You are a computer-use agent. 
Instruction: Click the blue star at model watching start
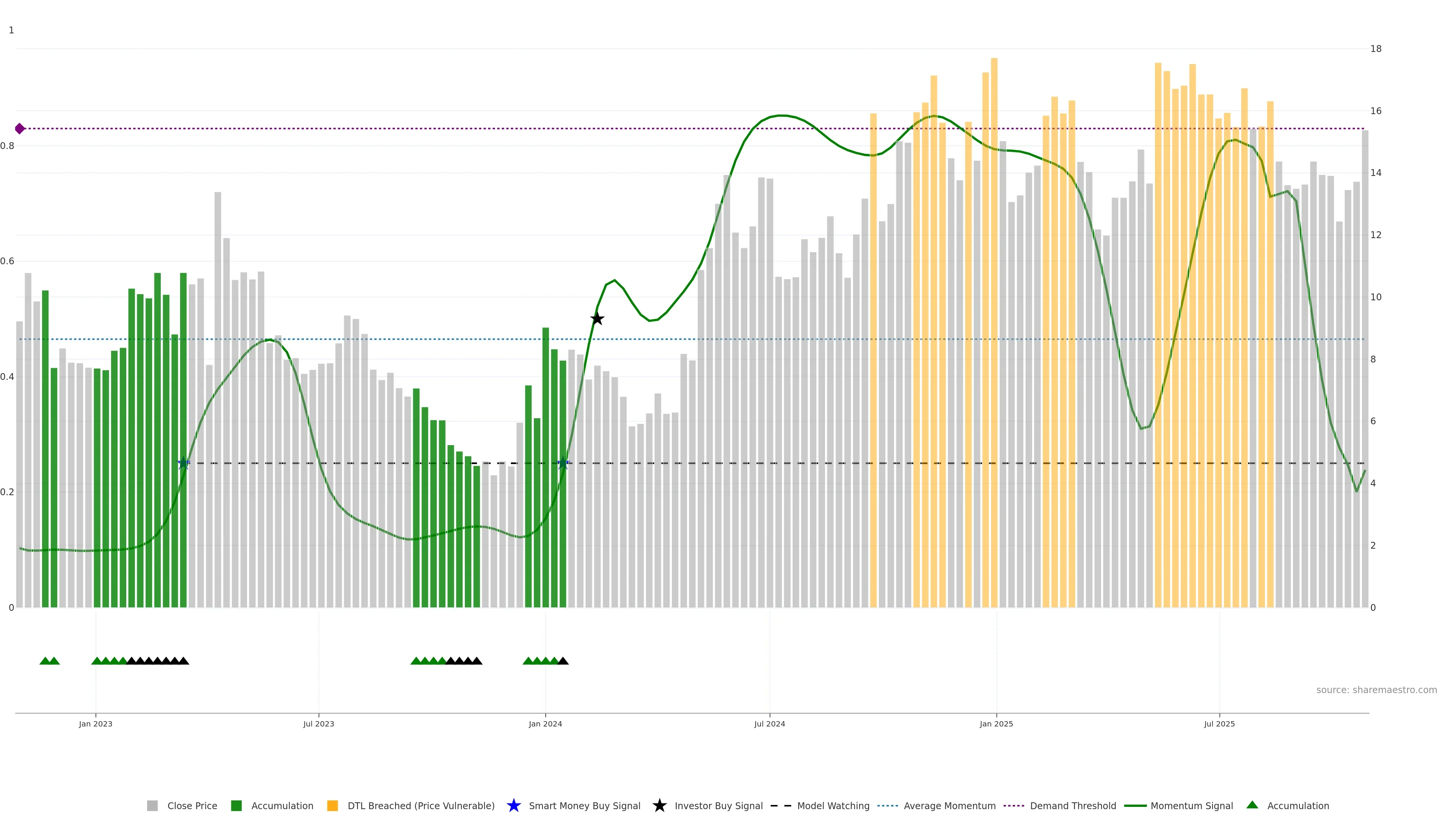point(183,463)
